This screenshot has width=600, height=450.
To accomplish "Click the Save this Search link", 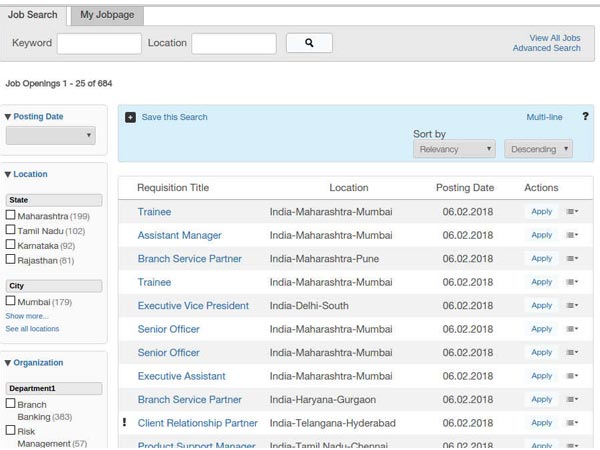I will (174, 117).
